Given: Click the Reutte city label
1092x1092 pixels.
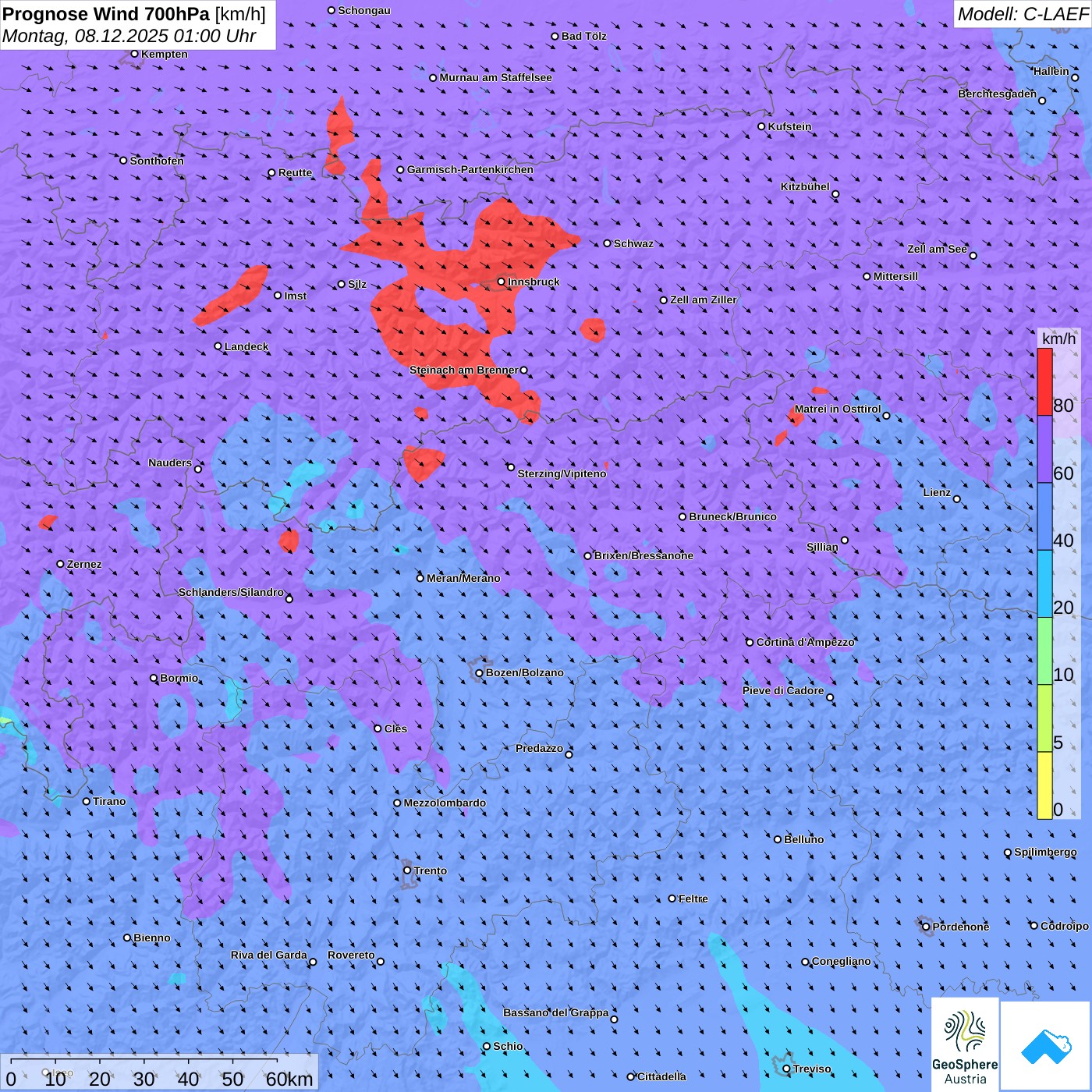Looking at the screenshot, I should (x=295, y=172).
